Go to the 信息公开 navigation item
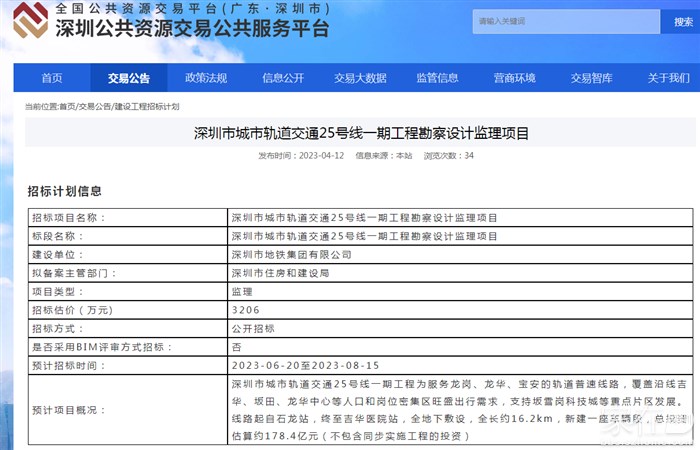The image size is (700, 450). pos(283,78)
